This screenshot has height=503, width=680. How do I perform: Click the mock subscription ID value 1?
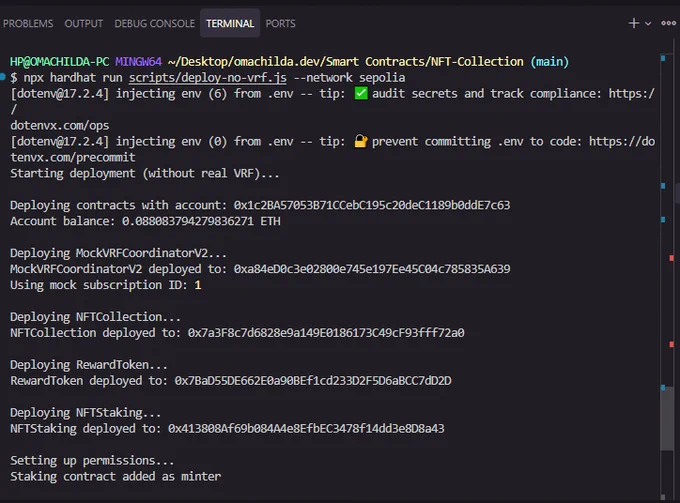tap(198, 285)
